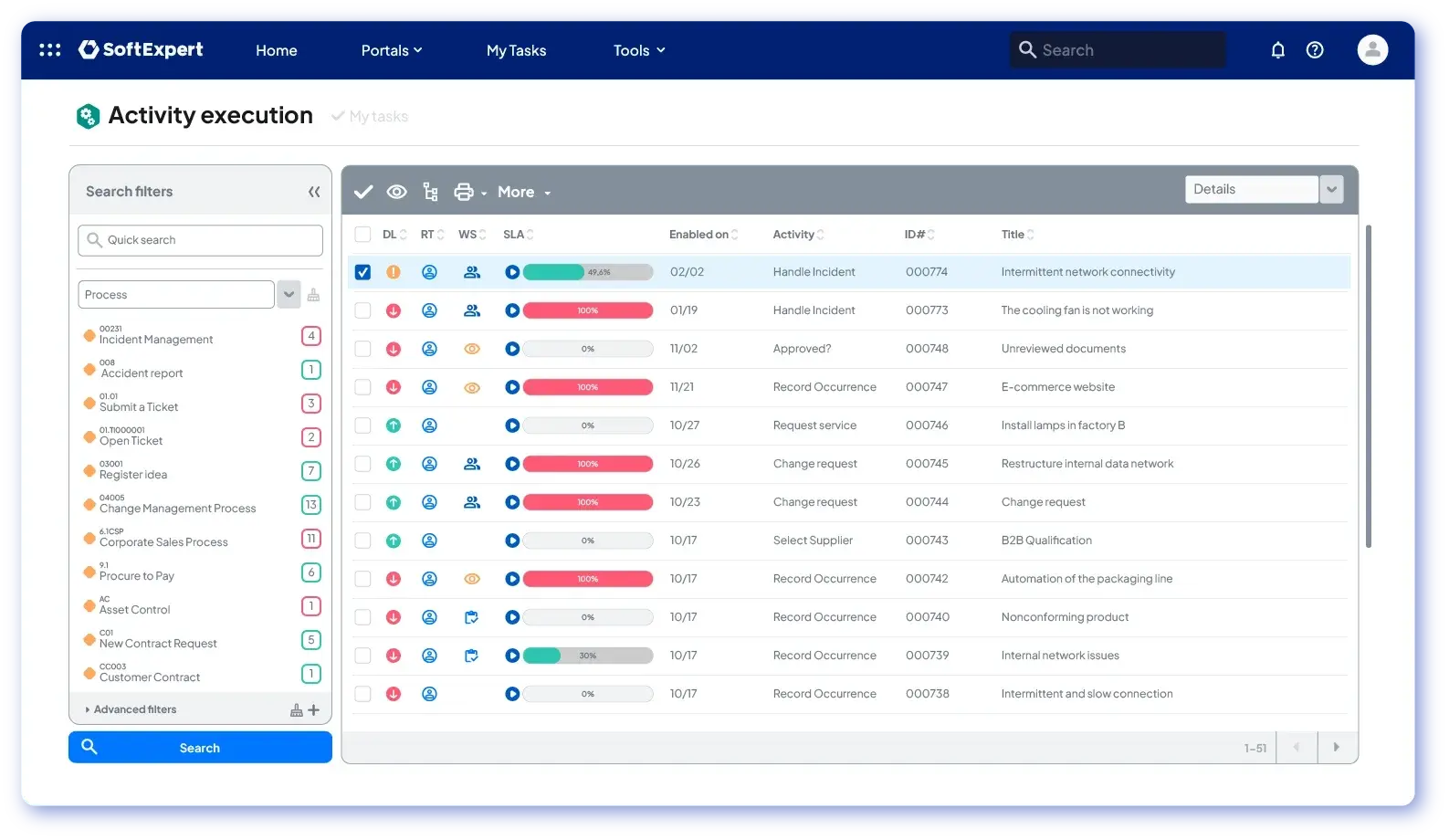Toggle the select-all checkbox in table header
The width and height of the screenshot is (1449, 840).
[x=362, y=235]
